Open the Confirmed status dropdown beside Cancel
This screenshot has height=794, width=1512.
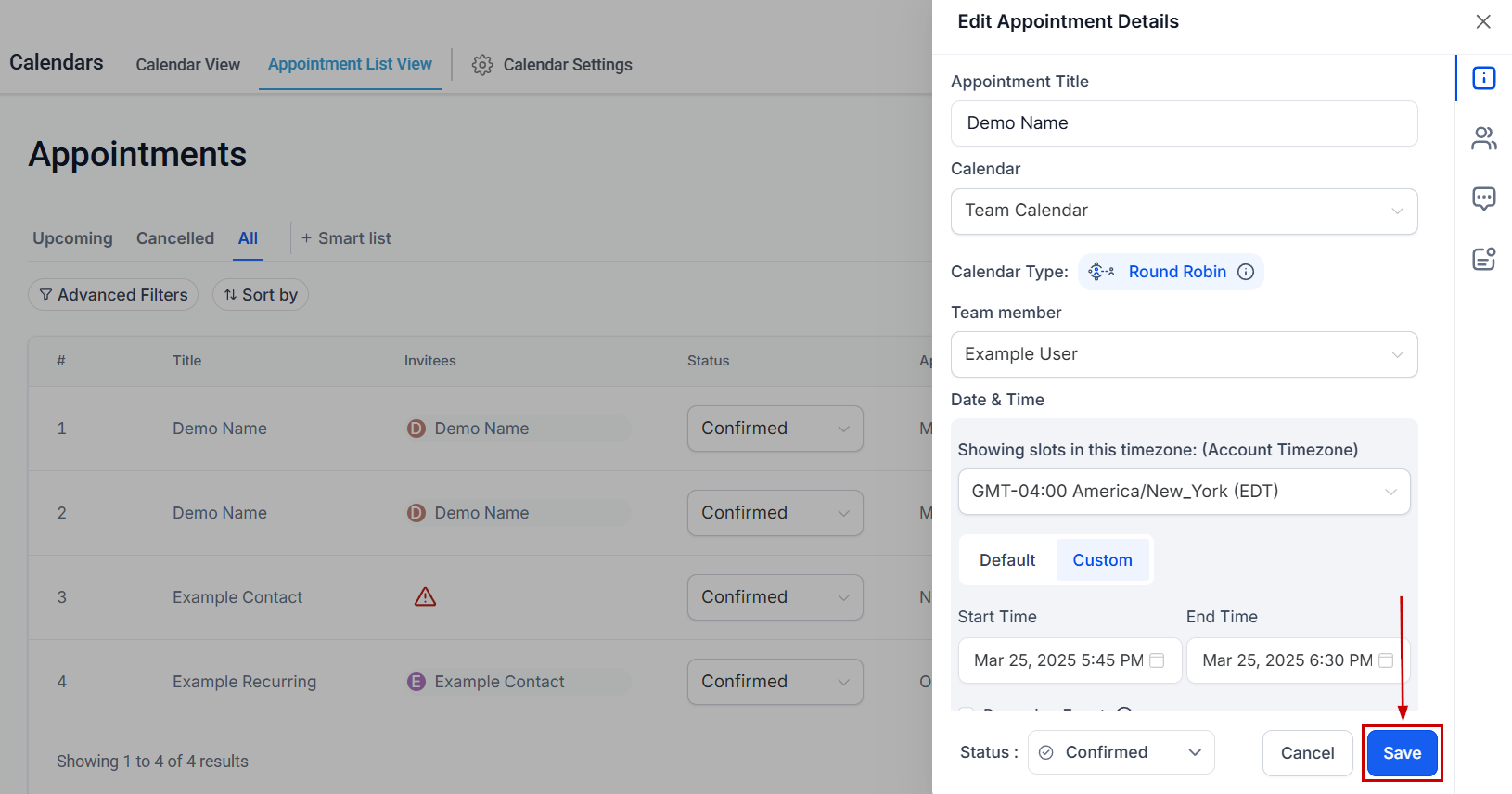1121,752
